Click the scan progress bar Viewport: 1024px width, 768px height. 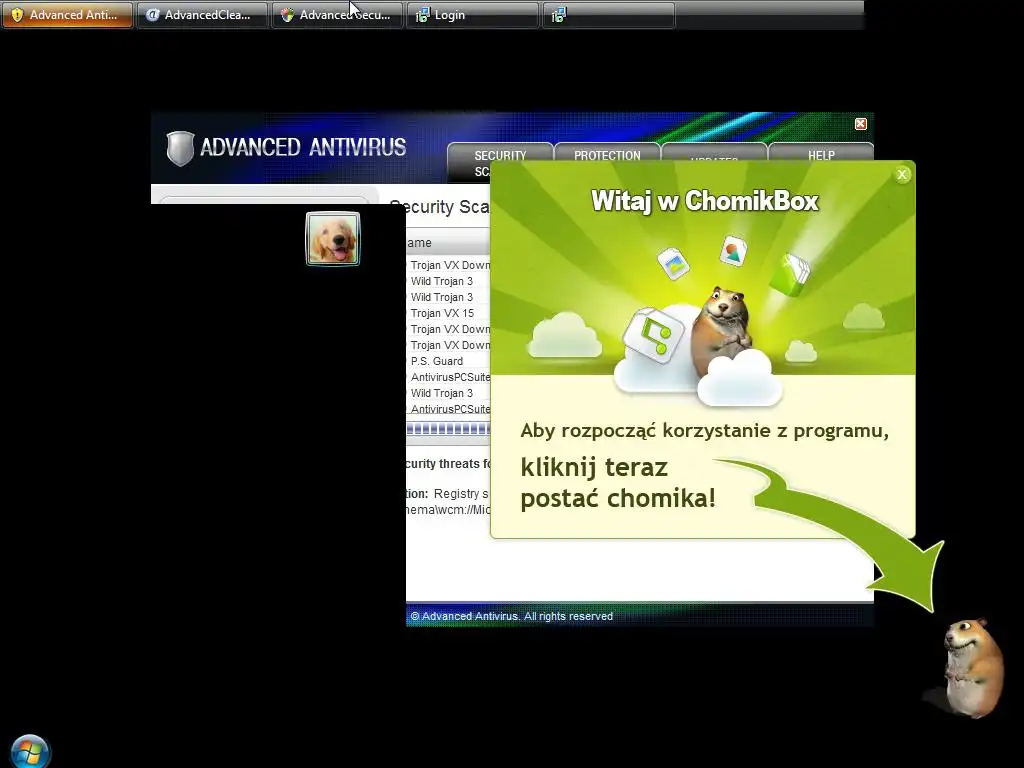coord(448,429)
